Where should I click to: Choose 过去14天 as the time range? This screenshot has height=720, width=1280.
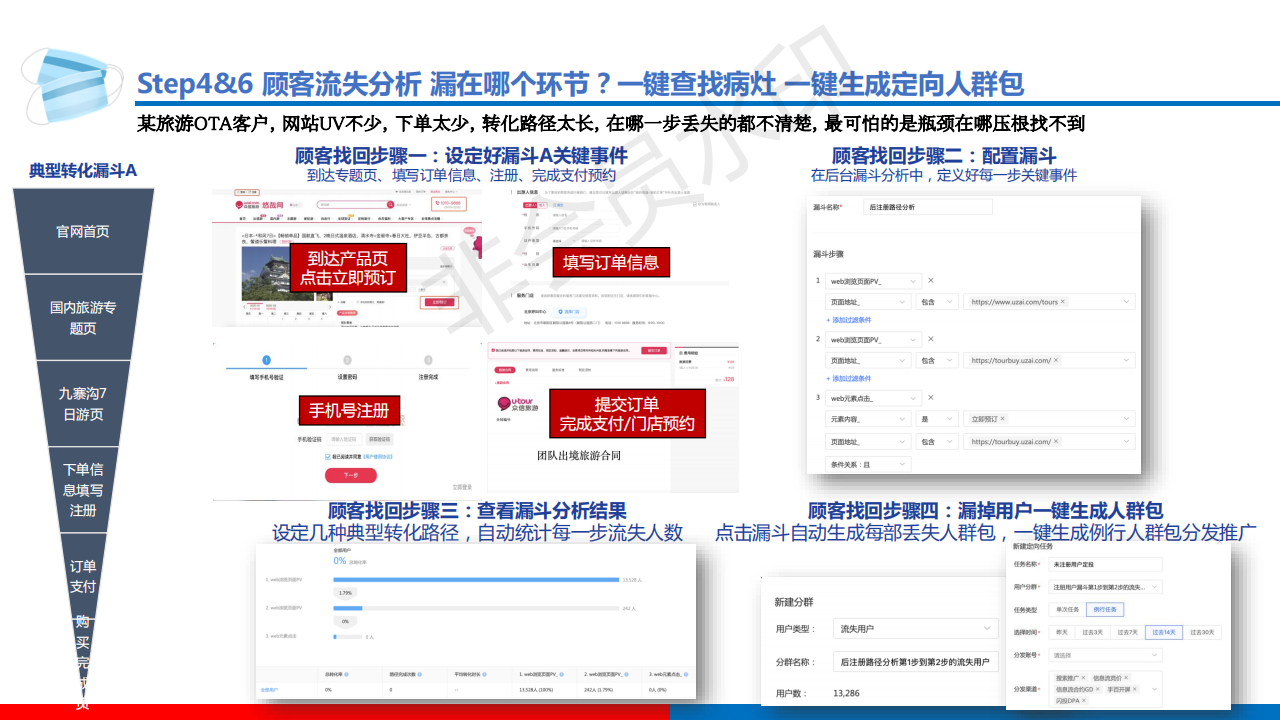[1165, 632]
